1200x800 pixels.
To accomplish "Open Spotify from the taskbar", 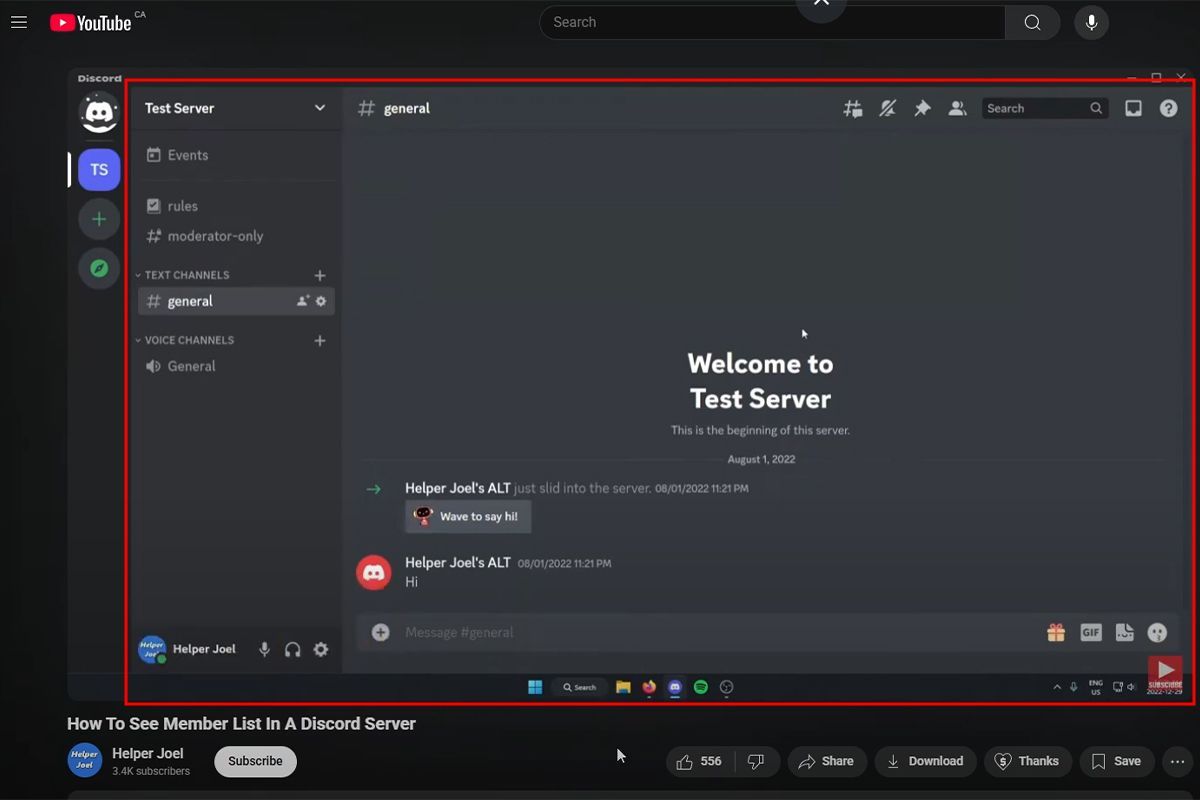I will point(701,687).
